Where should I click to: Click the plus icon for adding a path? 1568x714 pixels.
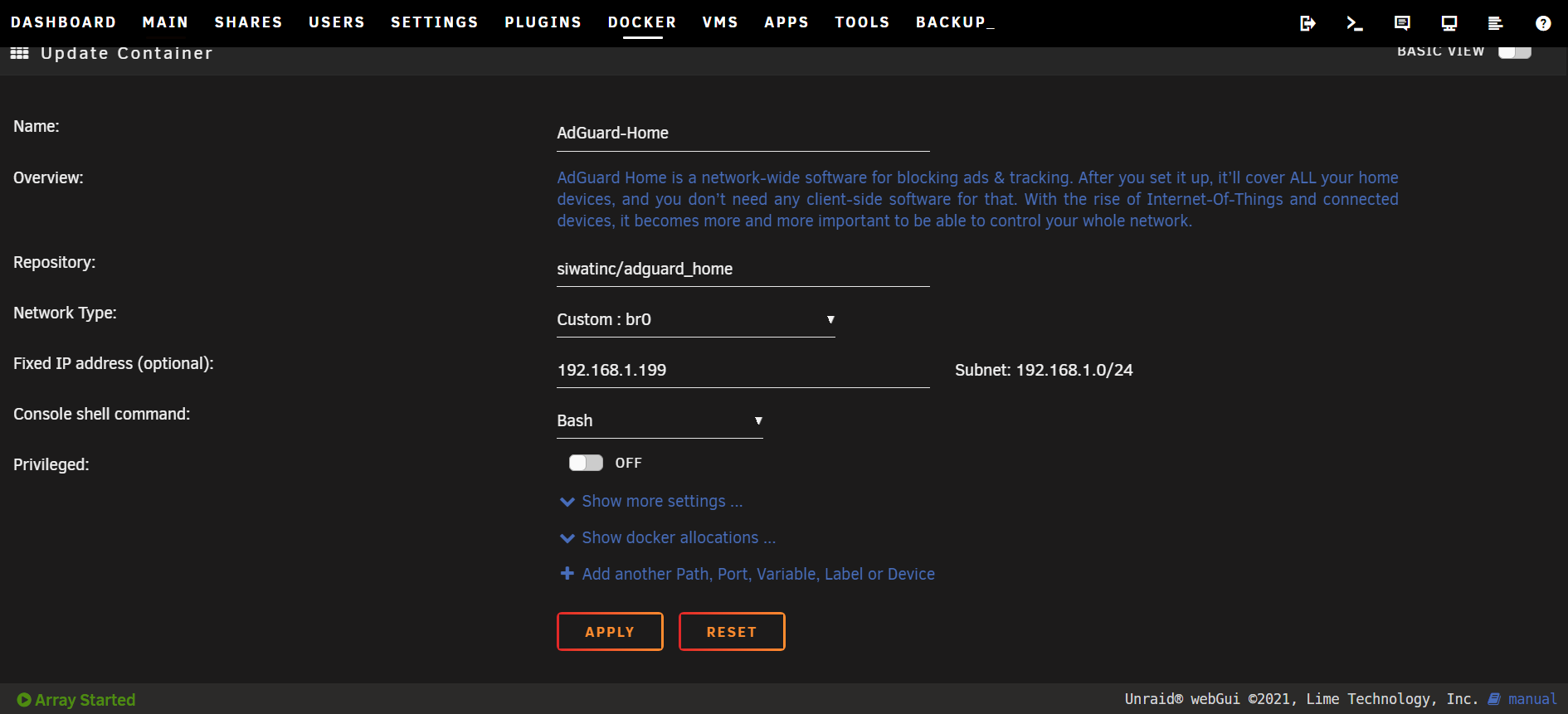pos(567,574)
